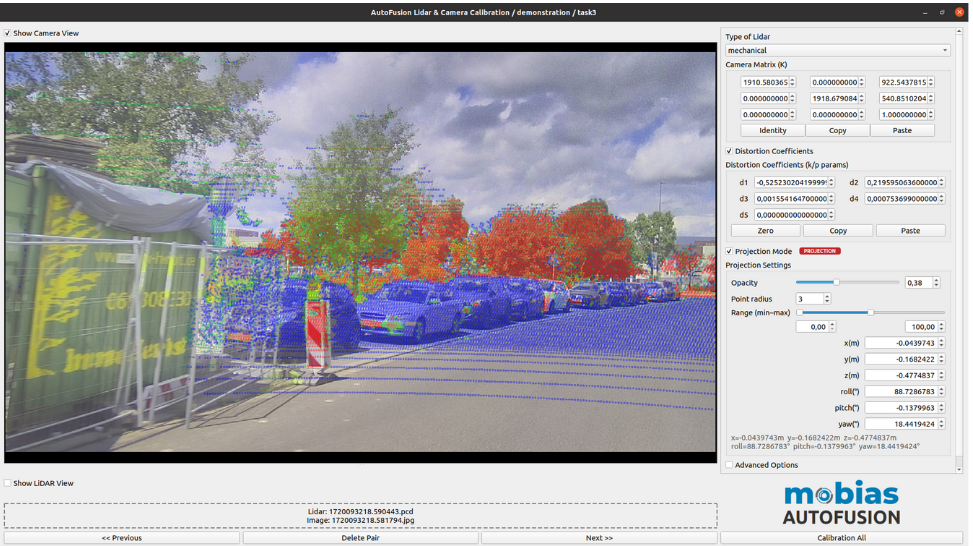
Task: Click the Calibration All button
Action: [x=841, y=538]
